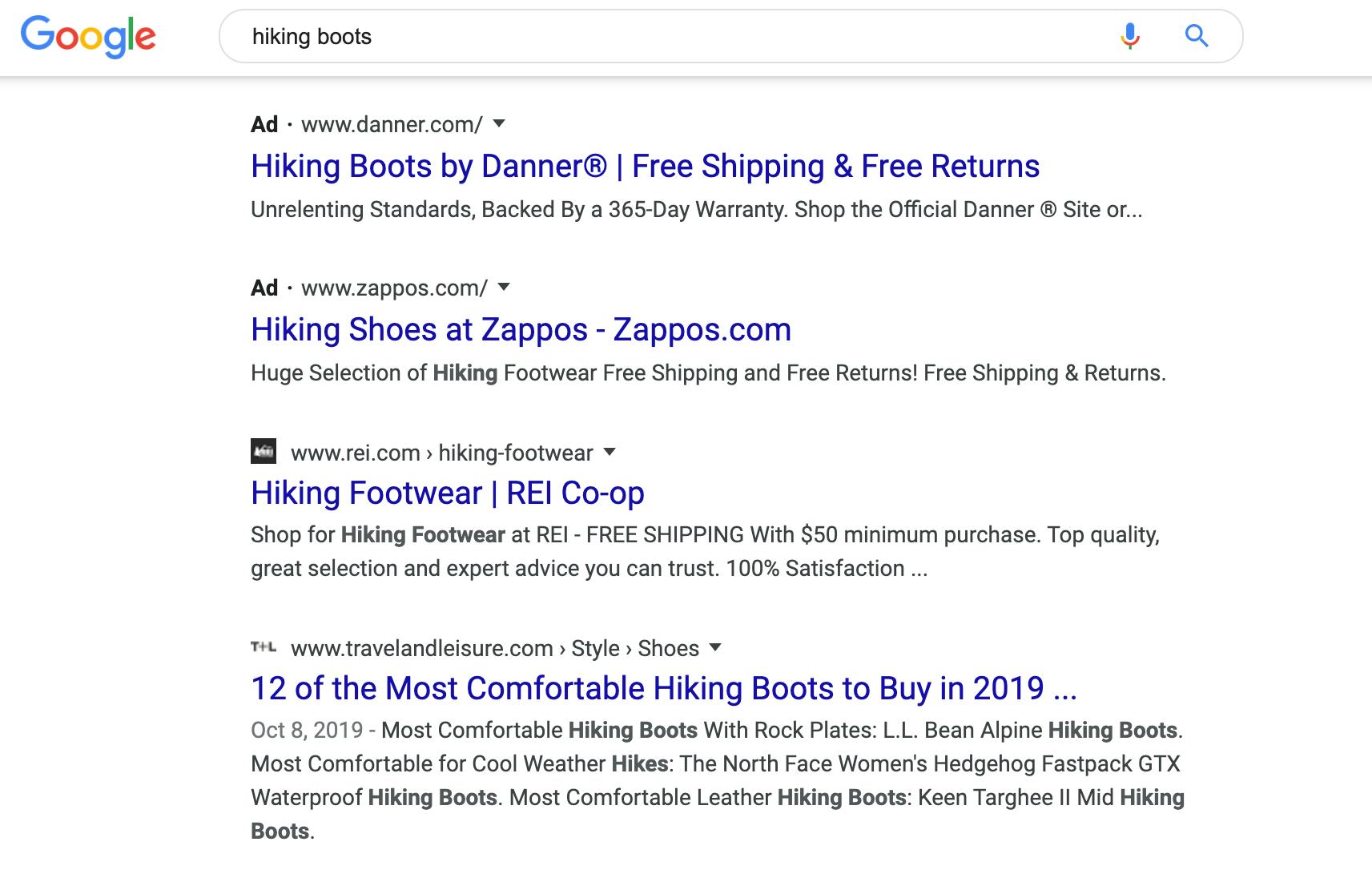The image size is (1372, 886).
Task: Expand the arrow after rei.com hiking-footwear
Action: tap(610, 452)
